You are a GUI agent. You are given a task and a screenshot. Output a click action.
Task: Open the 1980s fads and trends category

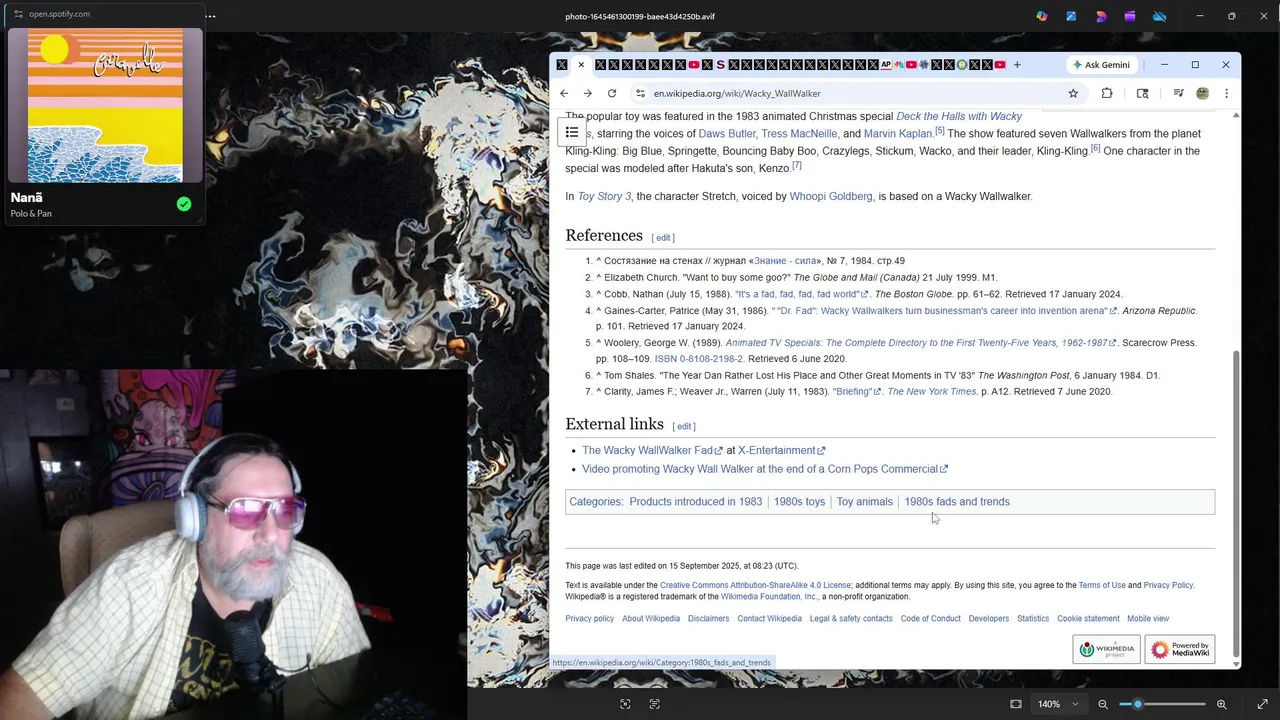coord(957,502)
